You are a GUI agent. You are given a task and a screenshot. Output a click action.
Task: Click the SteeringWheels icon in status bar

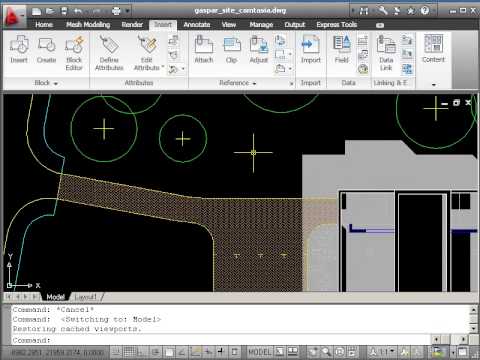[x=340, y=351]
